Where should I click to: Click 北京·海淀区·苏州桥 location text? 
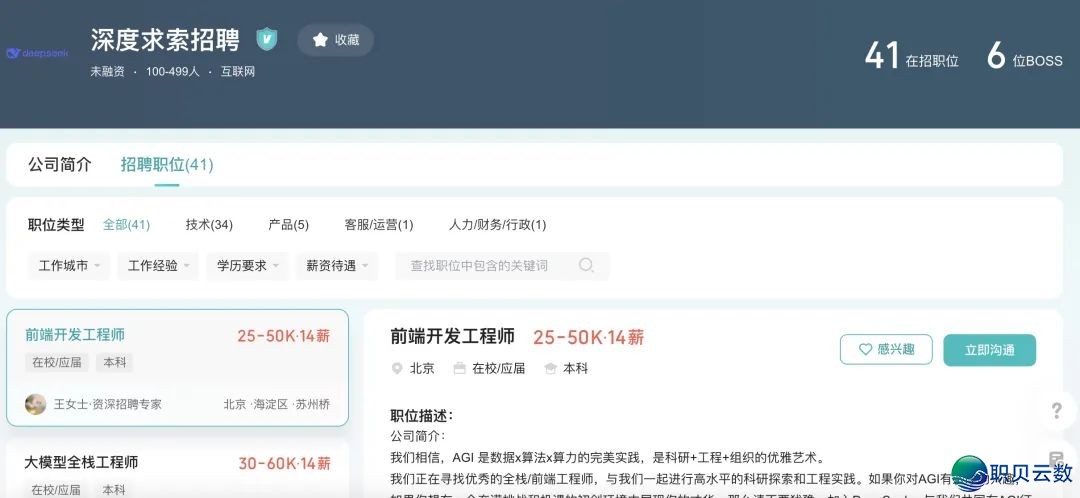click(276, 404)
